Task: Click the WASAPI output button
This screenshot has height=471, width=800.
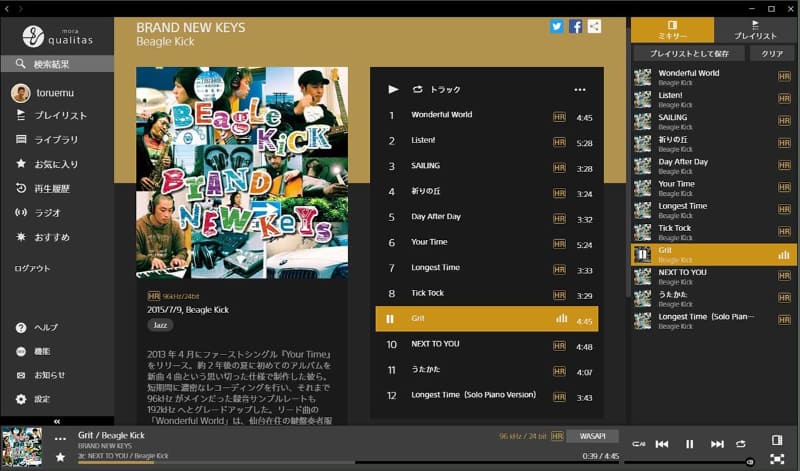Action: [592, 436]
